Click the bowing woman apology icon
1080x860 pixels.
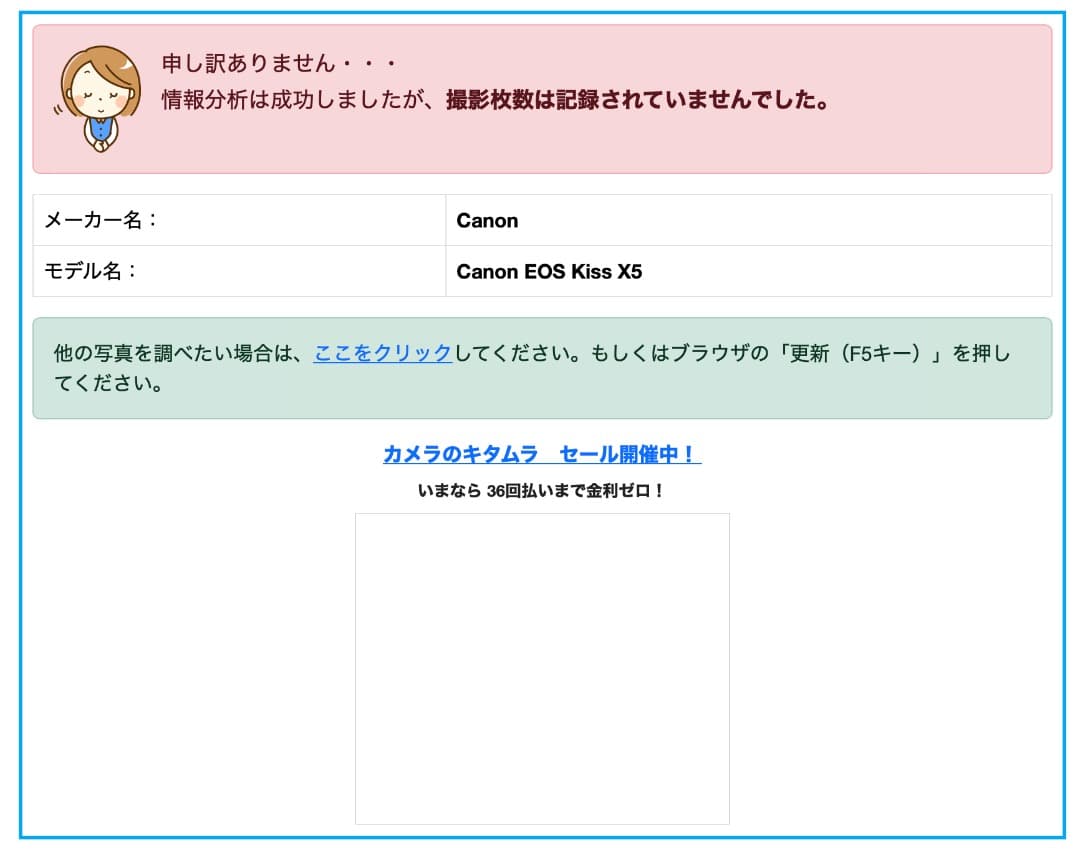[99, 99]
